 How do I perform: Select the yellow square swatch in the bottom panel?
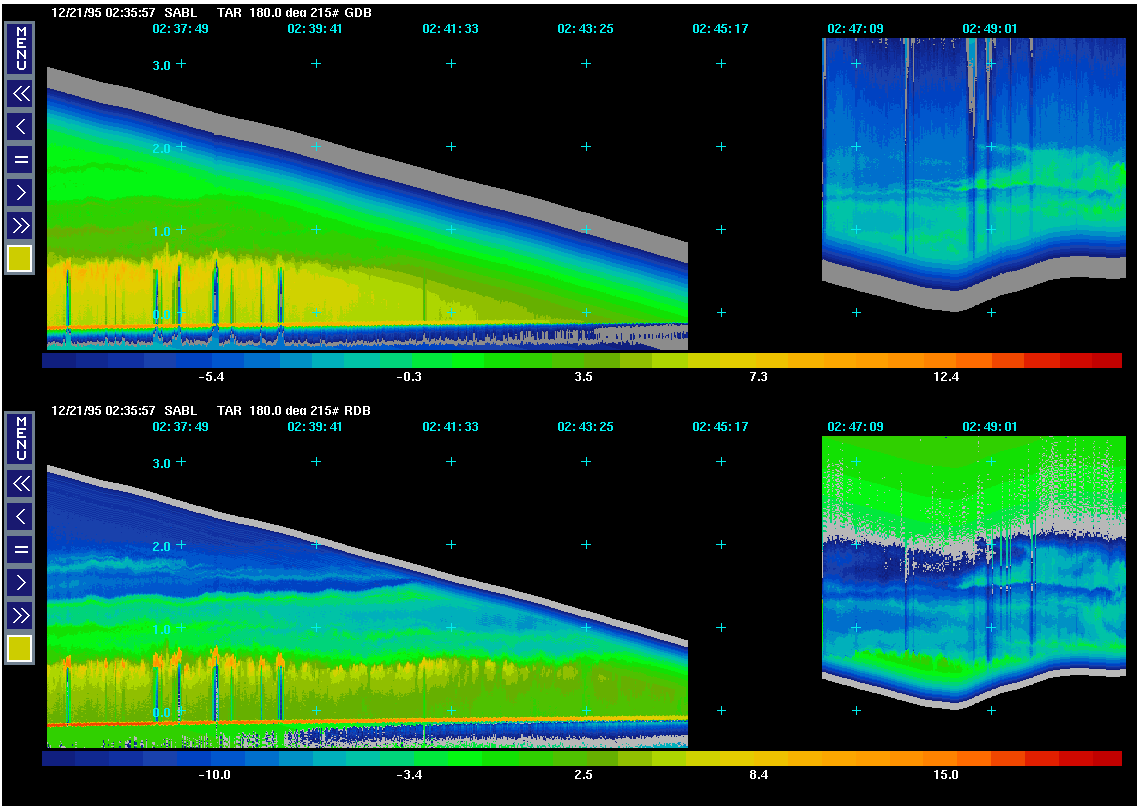[x=20, y=649]
